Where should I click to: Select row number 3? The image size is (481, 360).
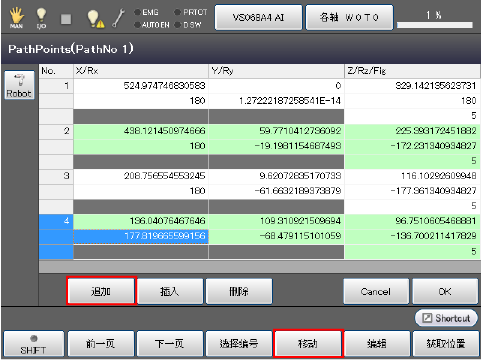[56, 176]
